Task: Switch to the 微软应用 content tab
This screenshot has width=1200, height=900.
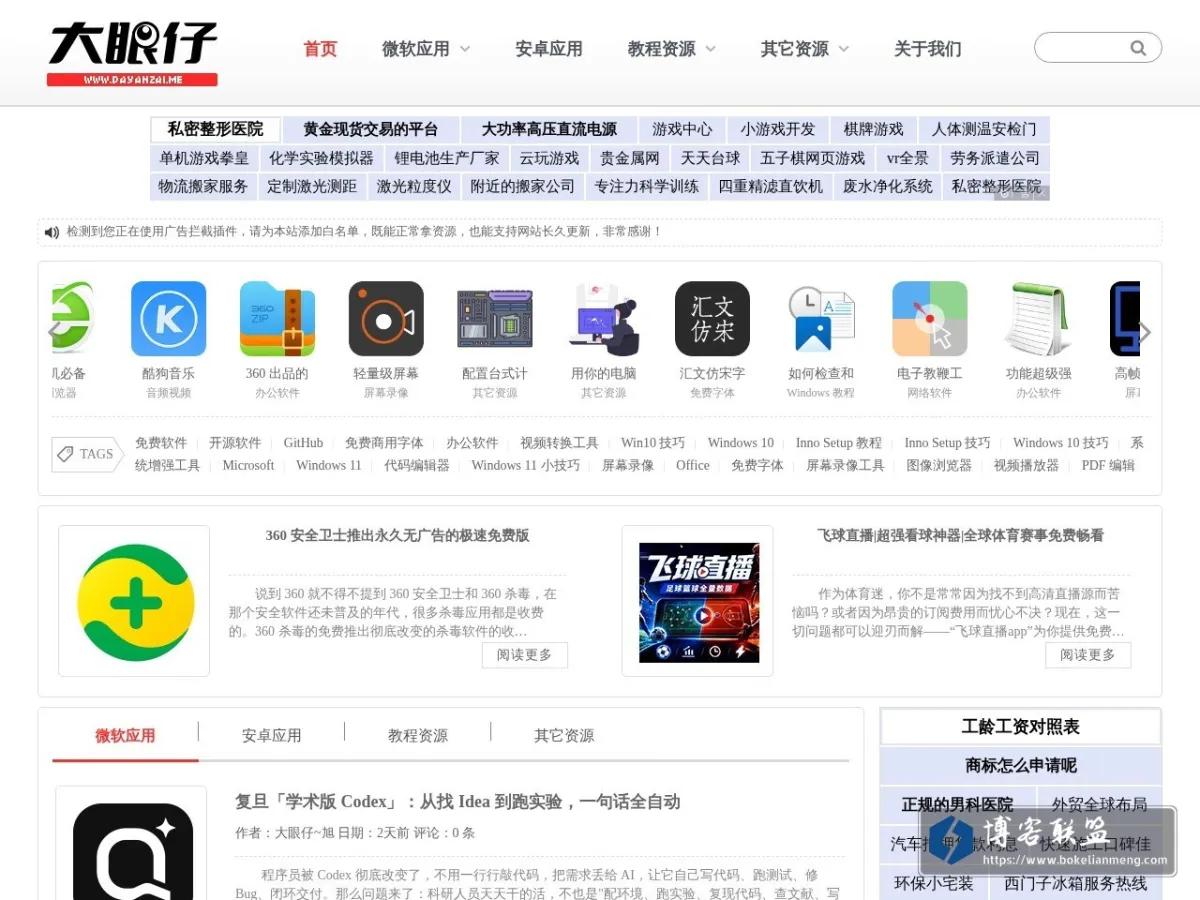Action: pyautogui.click(x=125, y=736)
